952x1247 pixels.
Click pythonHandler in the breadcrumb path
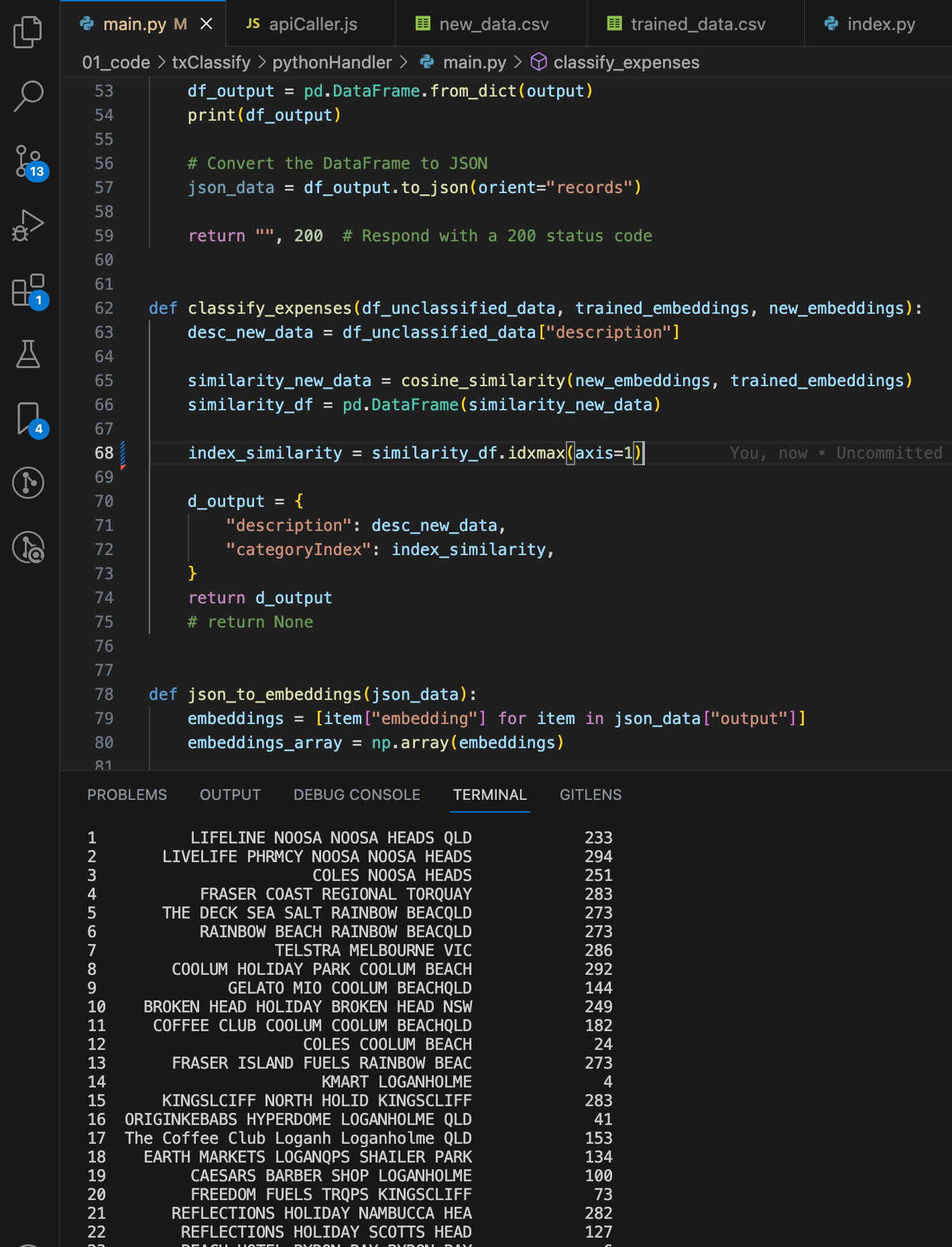pos(332,62)
